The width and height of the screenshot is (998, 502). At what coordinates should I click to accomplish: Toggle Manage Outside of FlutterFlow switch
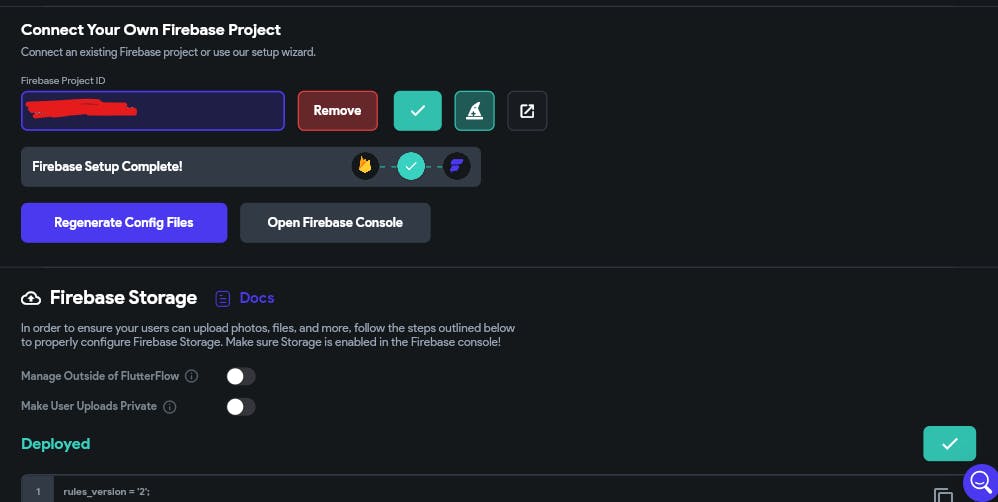click(241, 377)
